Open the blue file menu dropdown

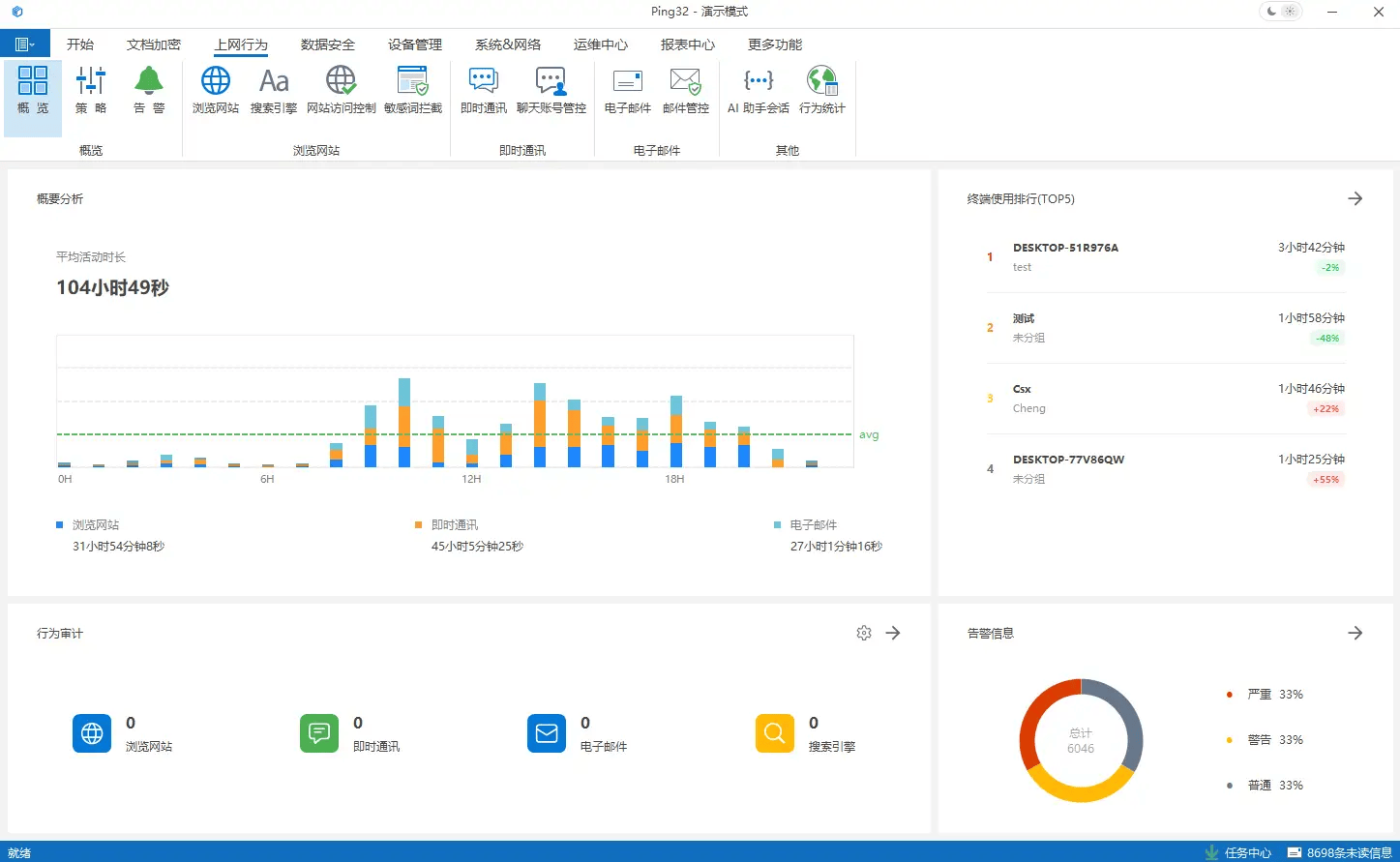coord(25,45)
